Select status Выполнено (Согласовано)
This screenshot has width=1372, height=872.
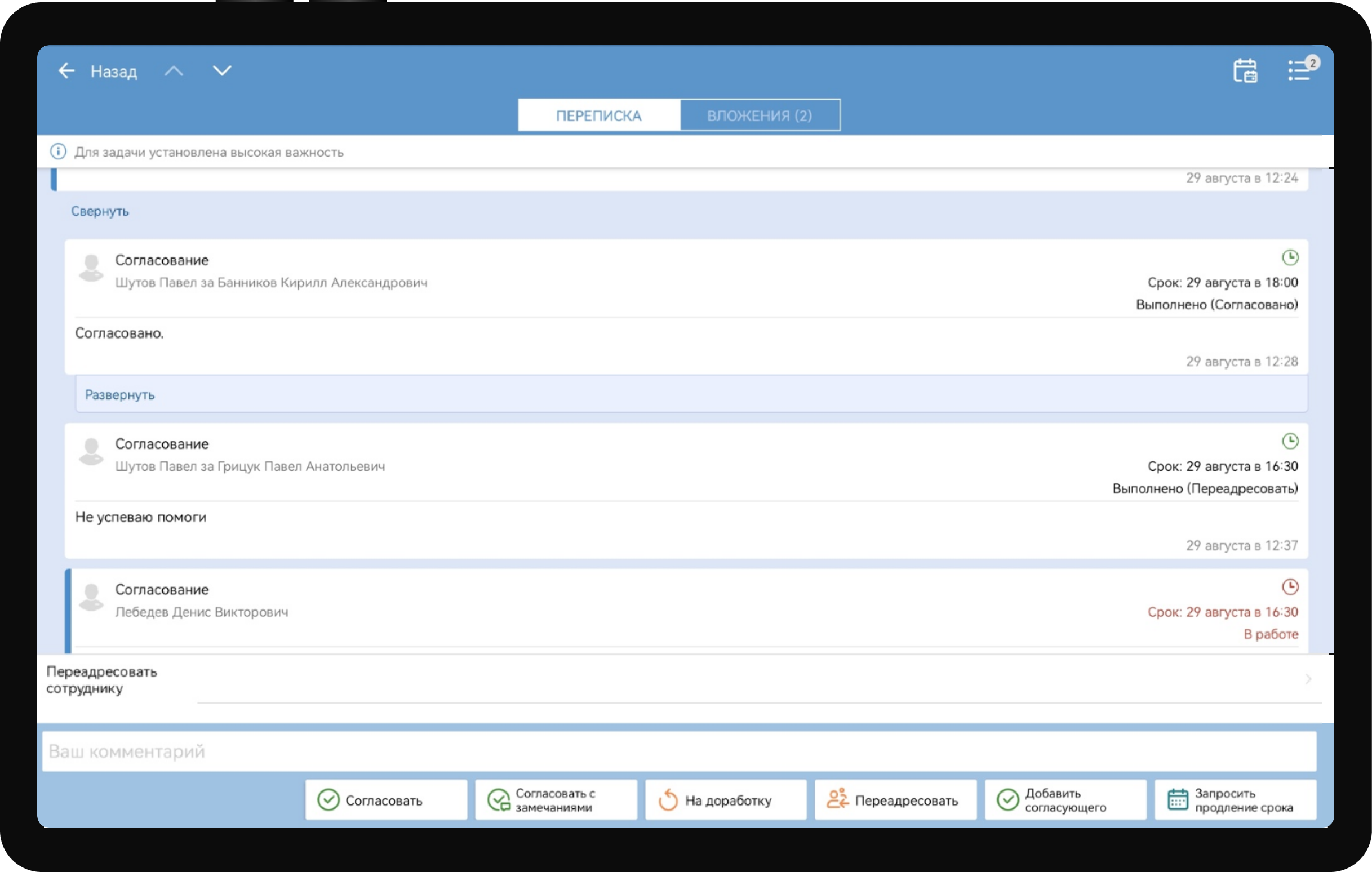(x=1217, y=305)
